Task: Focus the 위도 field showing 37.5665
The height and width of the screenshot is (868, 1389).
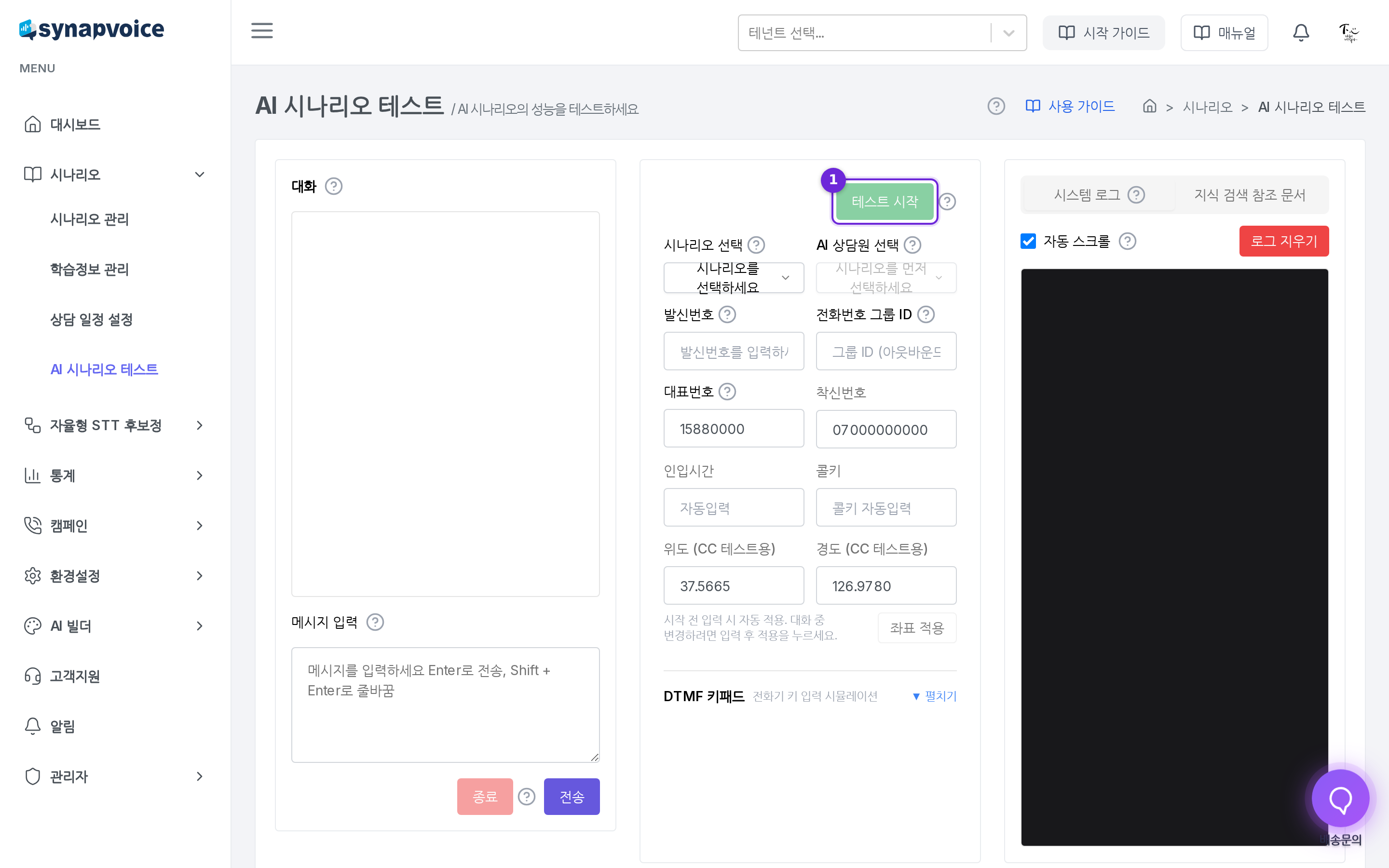Action: pos(734,585)
